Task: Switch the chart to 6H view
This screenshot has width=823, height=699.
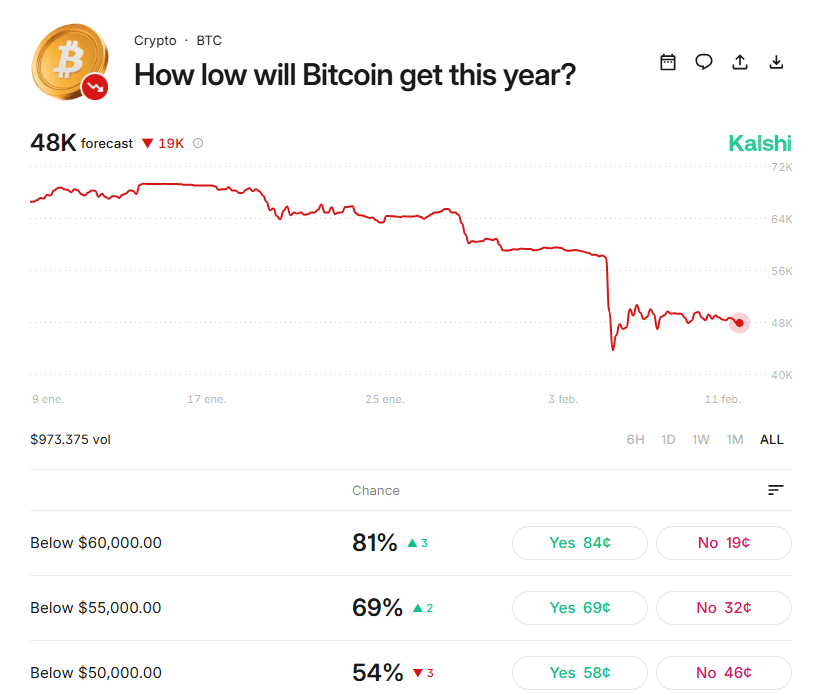Action: [635, 439]
